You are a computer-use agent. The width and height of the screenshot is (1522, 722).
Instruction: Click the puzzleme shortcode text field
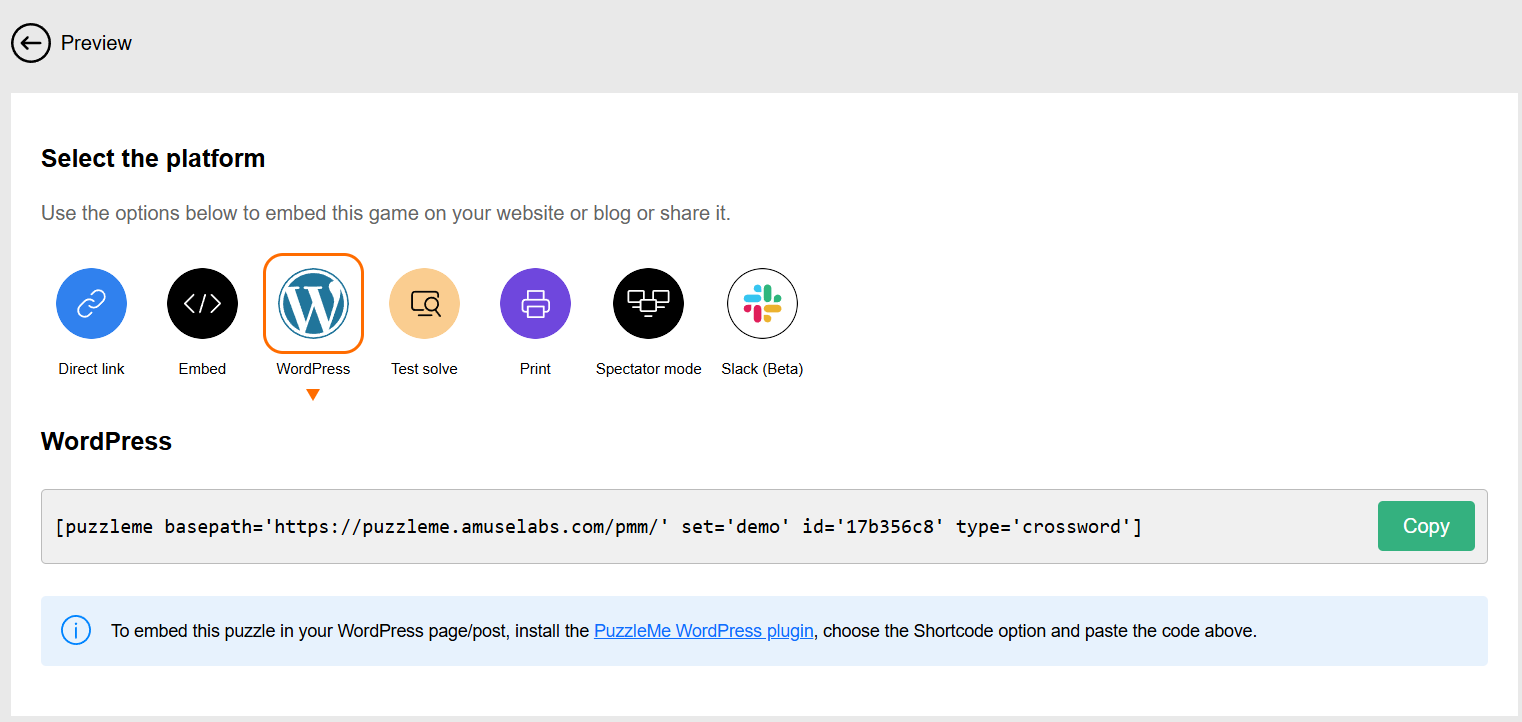pos(764,526)
